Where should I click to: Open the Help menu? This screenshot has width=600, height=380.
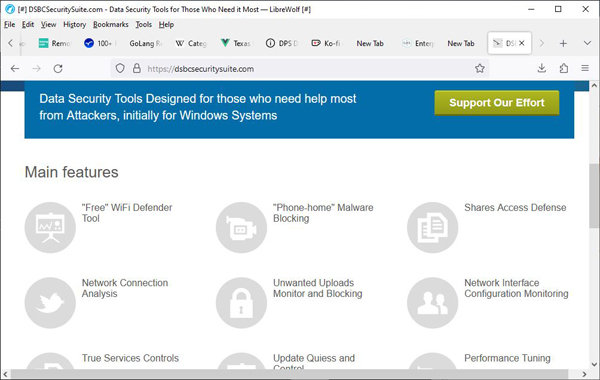pyautogui.click(x=166, y=24)
